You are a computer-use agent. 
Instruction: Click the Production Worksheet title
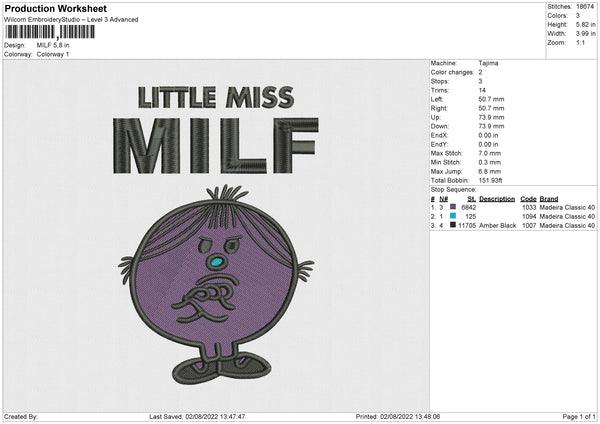[55, 8]
